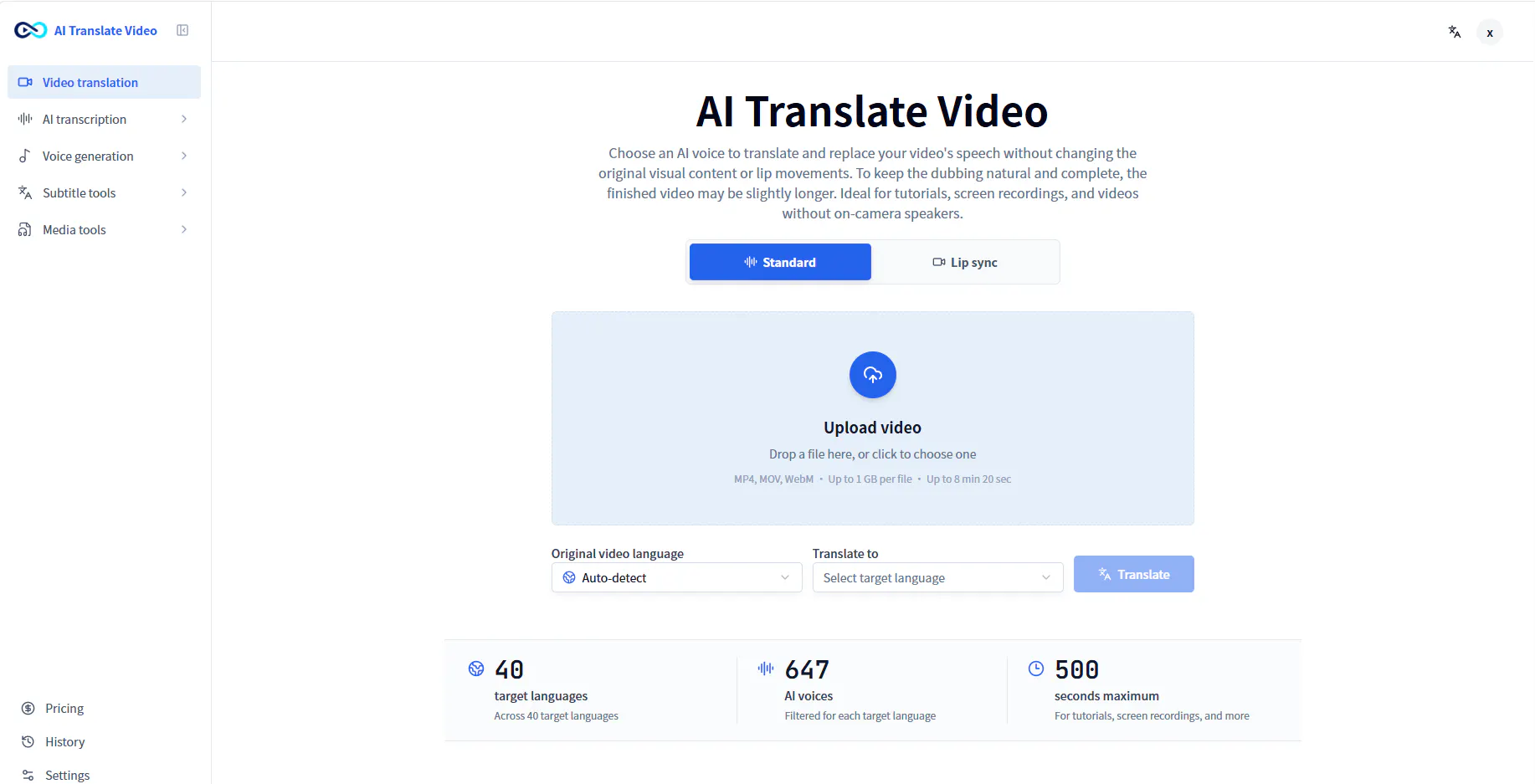This screenshot has width=1535, height=784.
Task: Click the Subtitle tools translate icon
Action: pos(25,192)
